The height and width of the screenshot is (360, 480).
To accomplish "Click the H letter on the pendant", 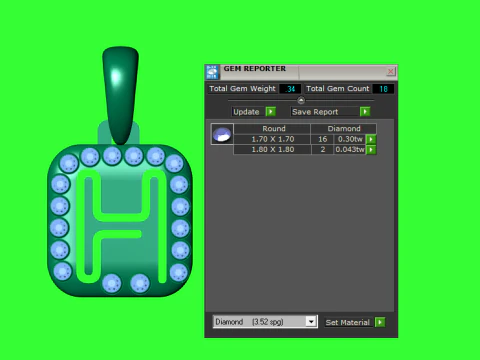I will [x=121, y=226].
